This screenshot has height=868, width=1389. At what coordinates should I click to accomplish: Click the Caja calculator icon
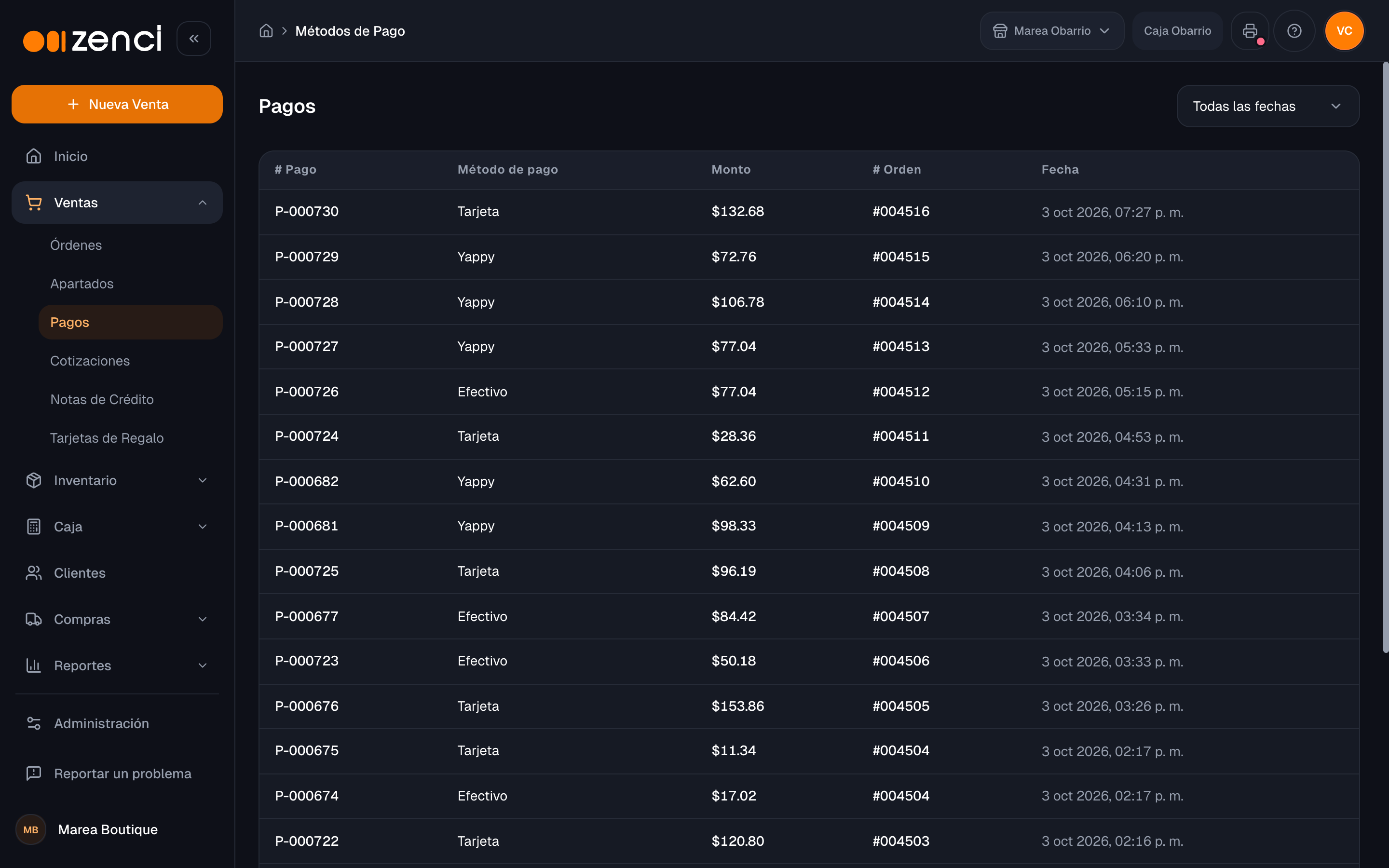pos(34,527)
